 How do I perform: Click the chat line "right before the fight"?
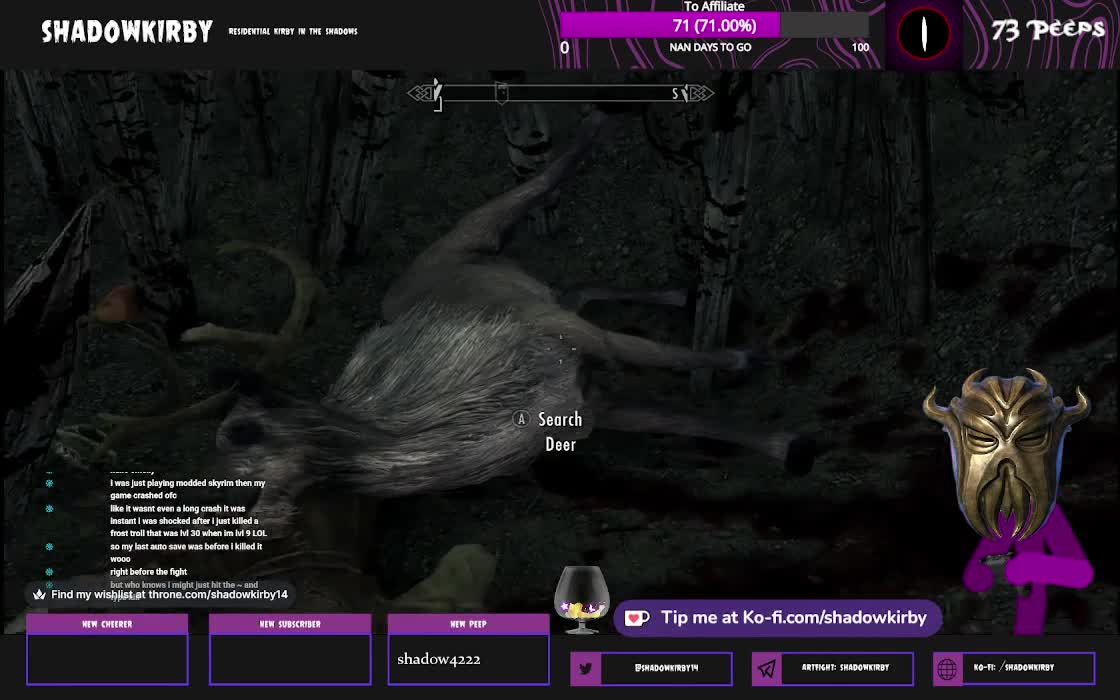[x=149, y=572]
